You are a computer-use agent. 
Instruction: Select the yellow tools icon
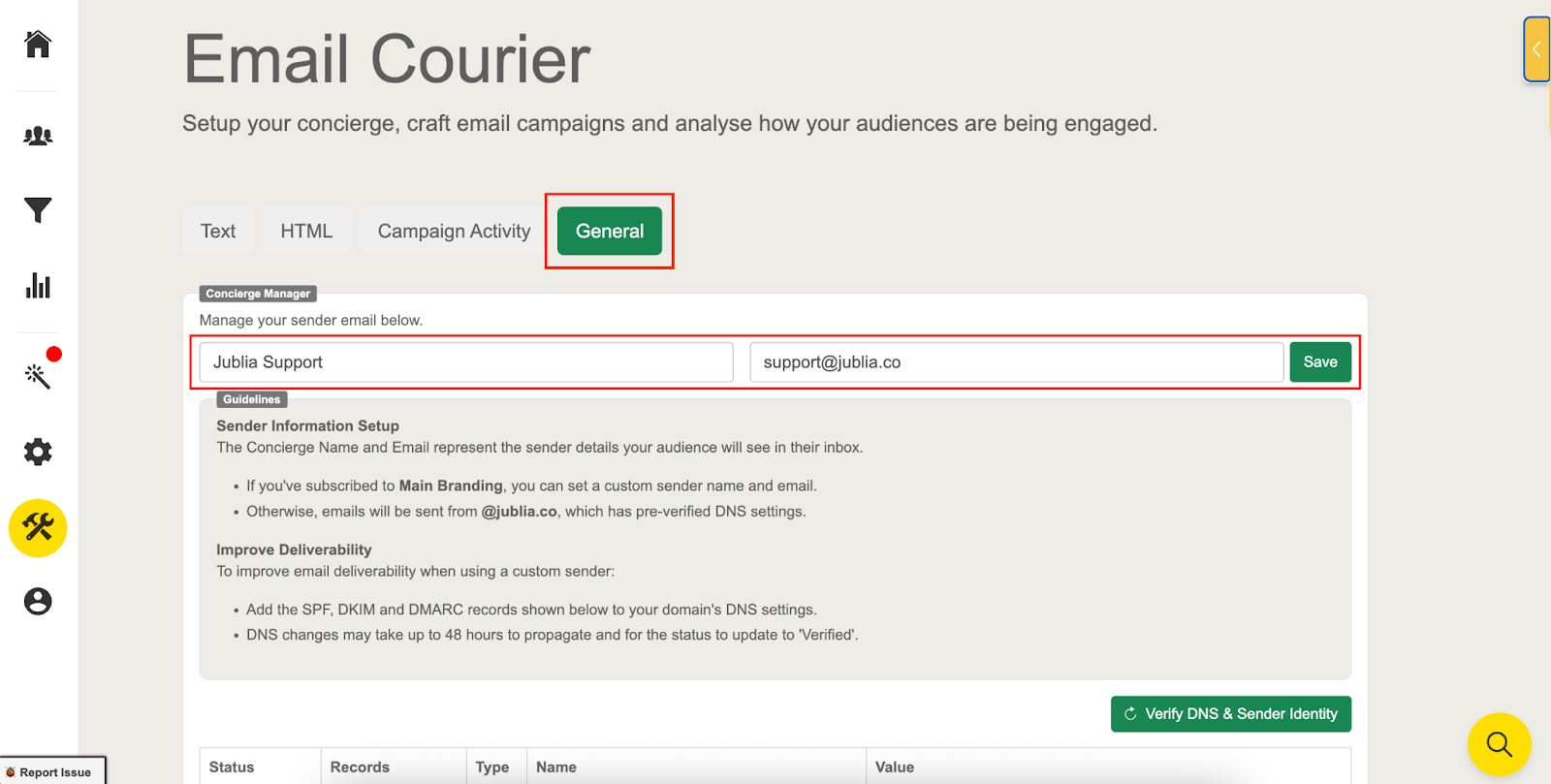point(38,528)
